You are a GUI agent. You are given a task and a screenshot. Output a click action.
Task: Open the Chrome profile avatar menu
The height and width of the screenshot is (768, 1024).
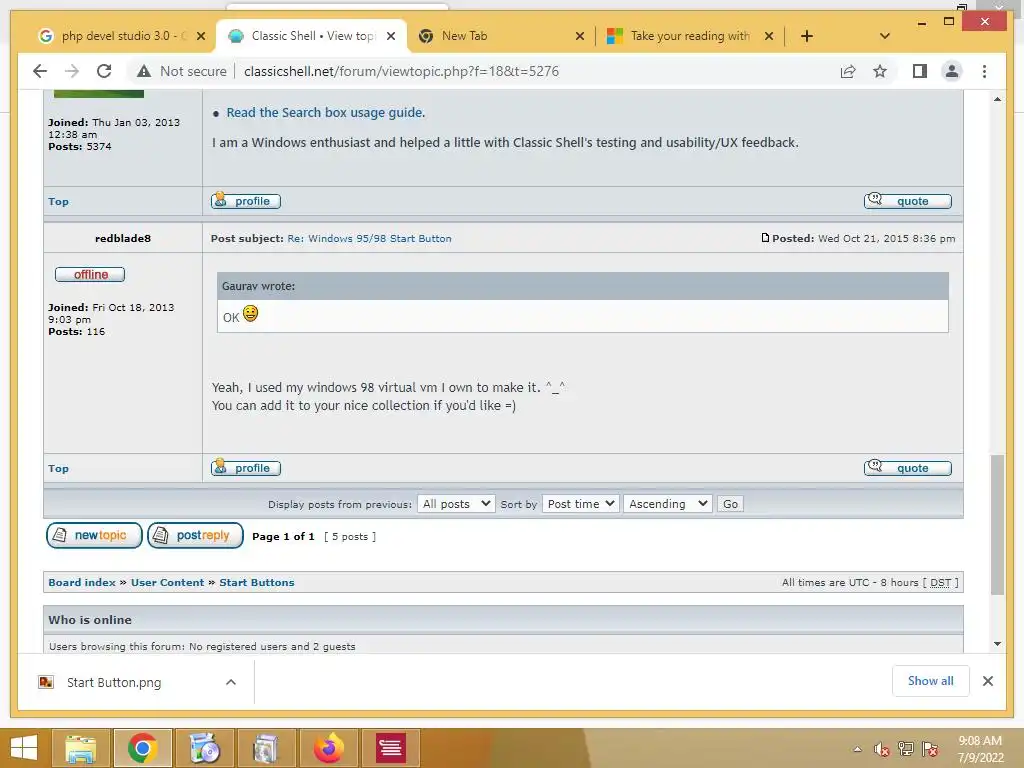click(952, 71)
